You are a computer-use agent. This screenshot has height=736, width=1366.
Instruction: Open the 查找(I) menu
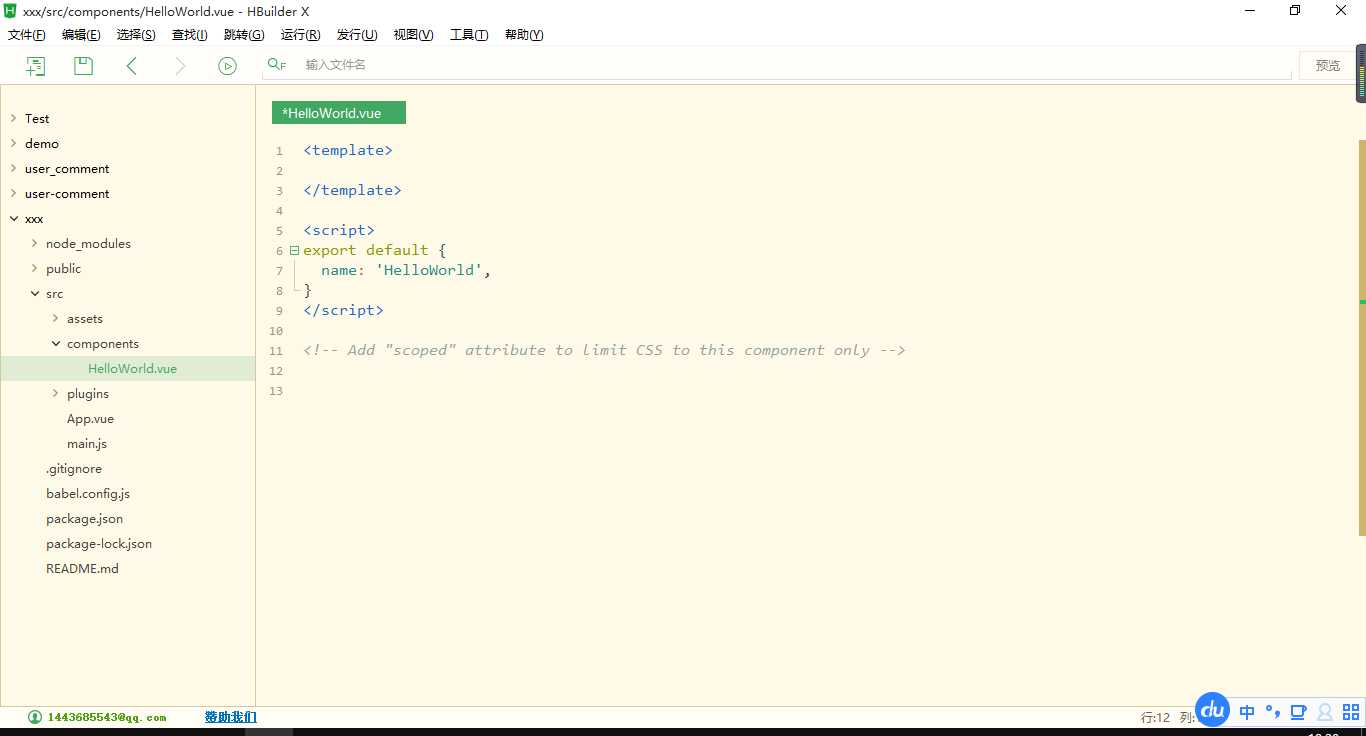[190, 35]
